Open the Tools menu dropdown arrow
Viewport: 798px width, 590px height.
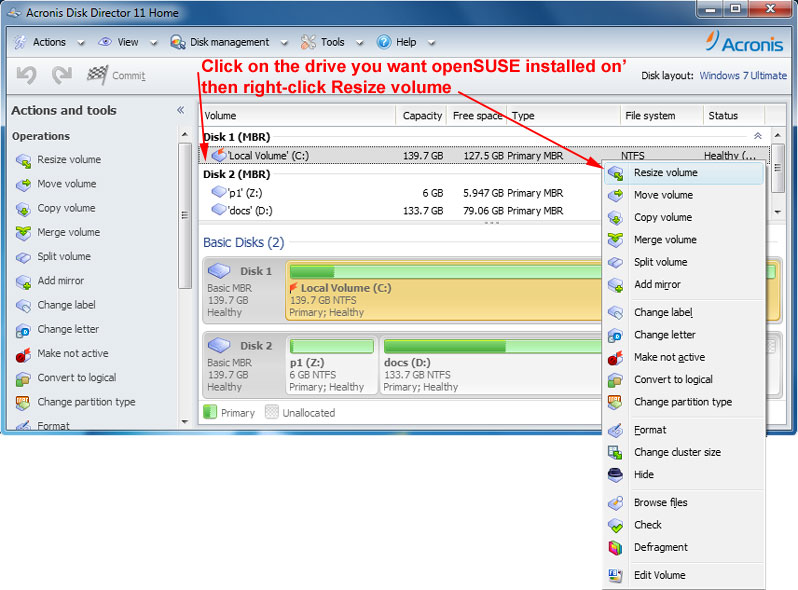pos(359,43)
